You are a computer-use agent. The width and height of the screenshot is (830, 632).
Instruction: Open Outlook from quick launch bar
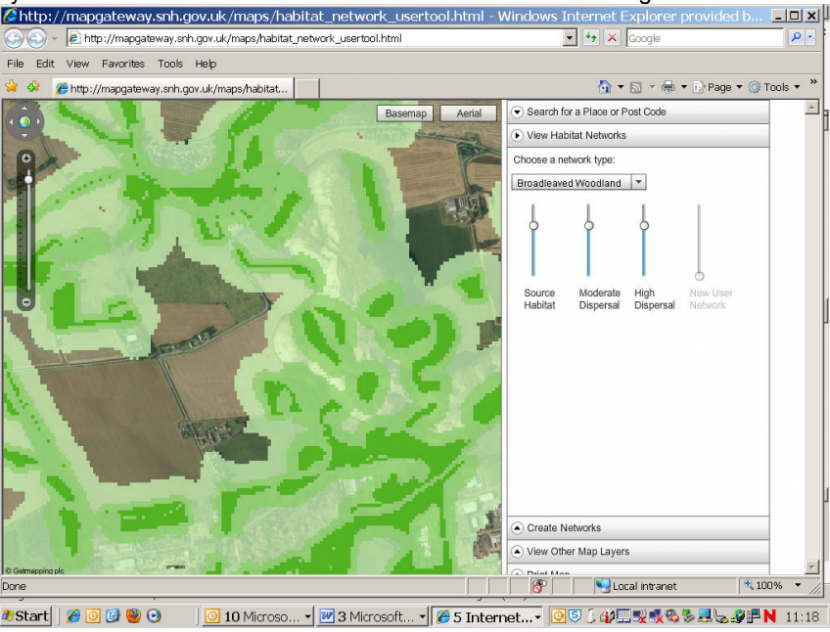93,616
